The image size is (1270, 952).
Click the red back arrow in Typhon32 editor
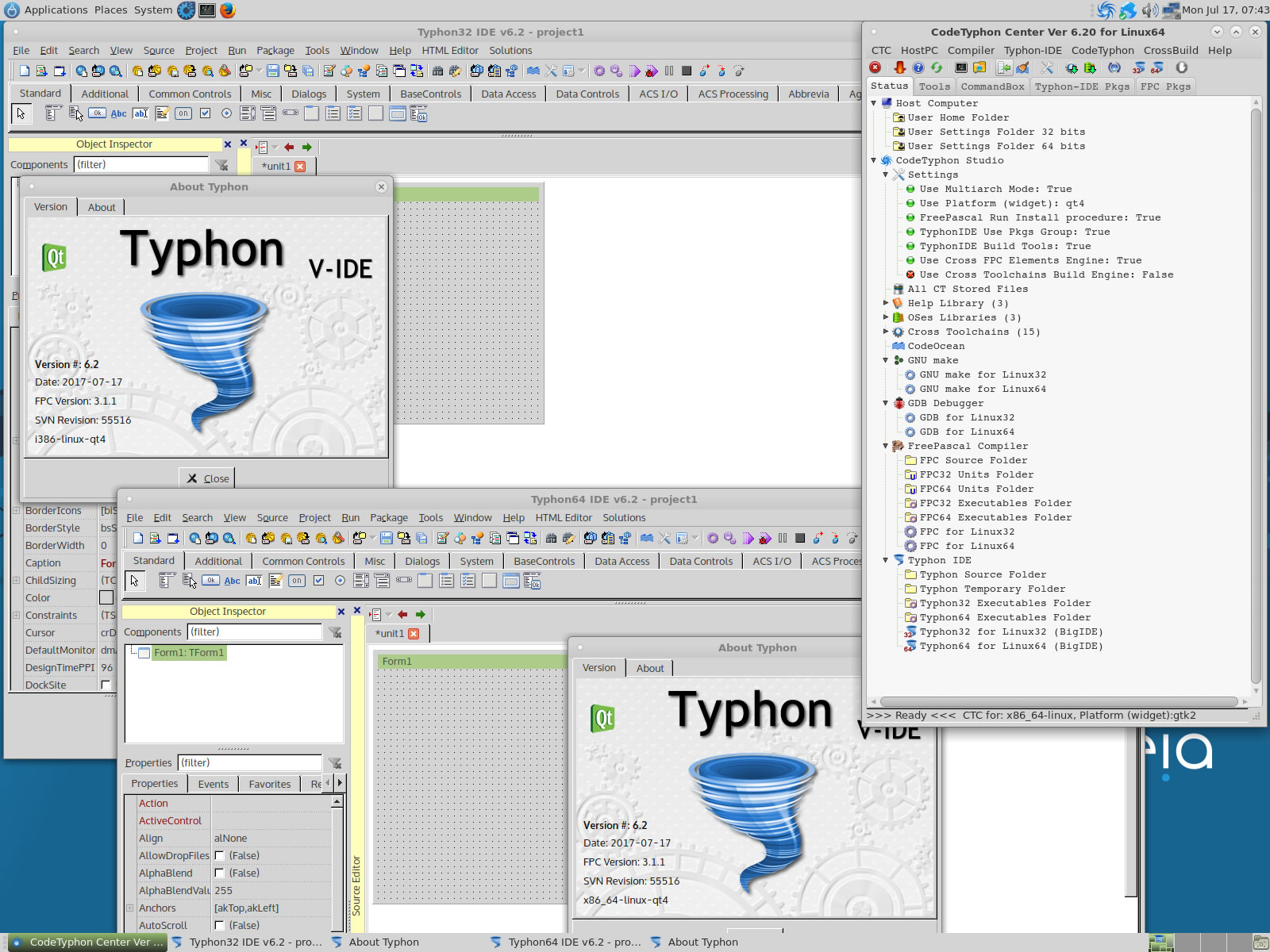pos(289,148)
